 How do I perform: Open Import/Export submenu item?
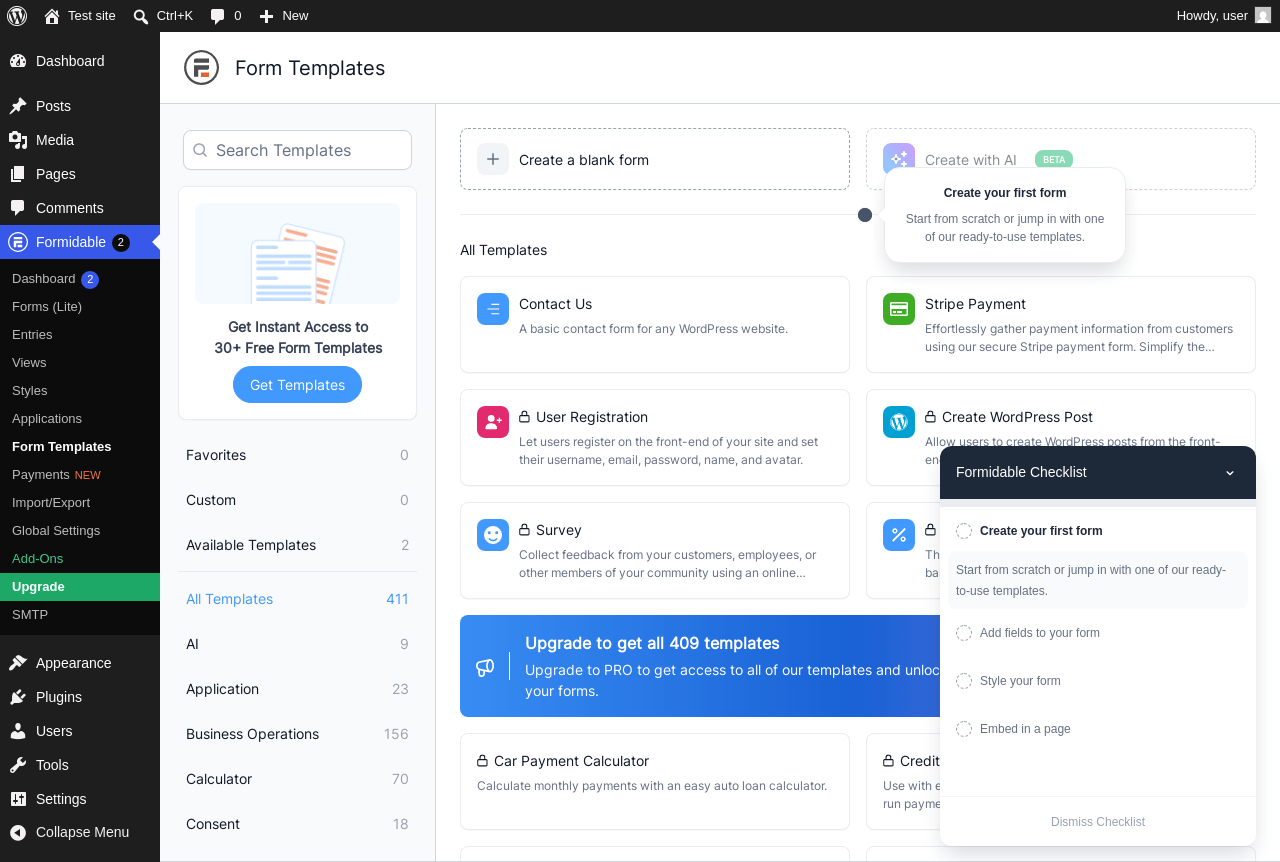pyautogui.click(x=80, y=503)
